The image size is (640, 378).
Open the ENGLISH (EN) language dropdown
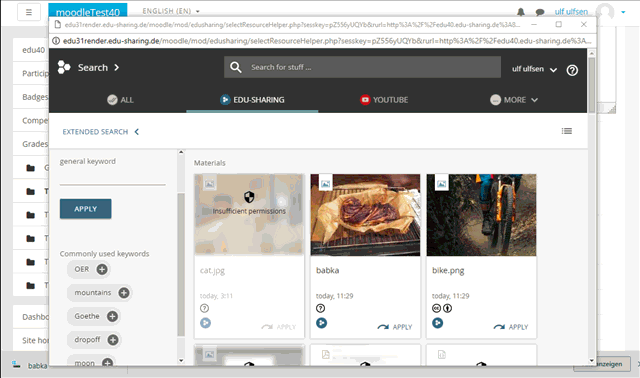click(x=171, y=11)
